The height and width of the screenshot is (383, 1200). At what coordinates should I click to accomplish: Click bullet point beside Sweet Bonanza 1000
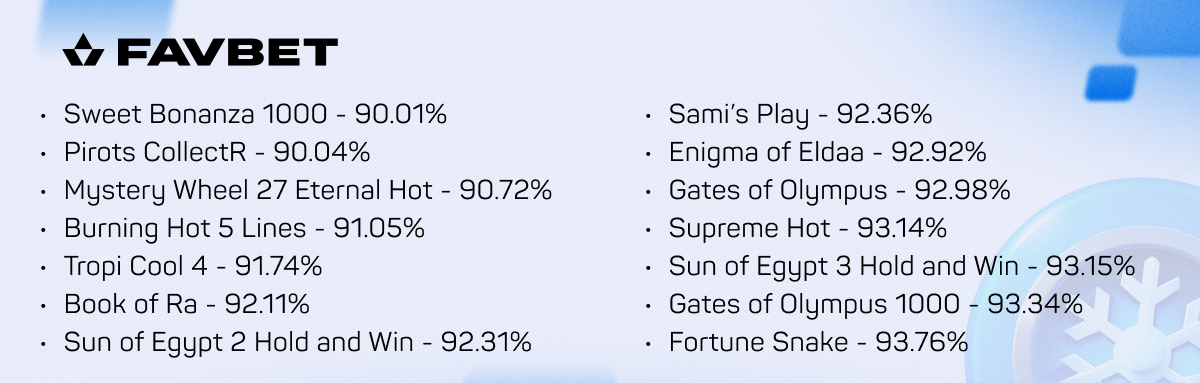43,116
